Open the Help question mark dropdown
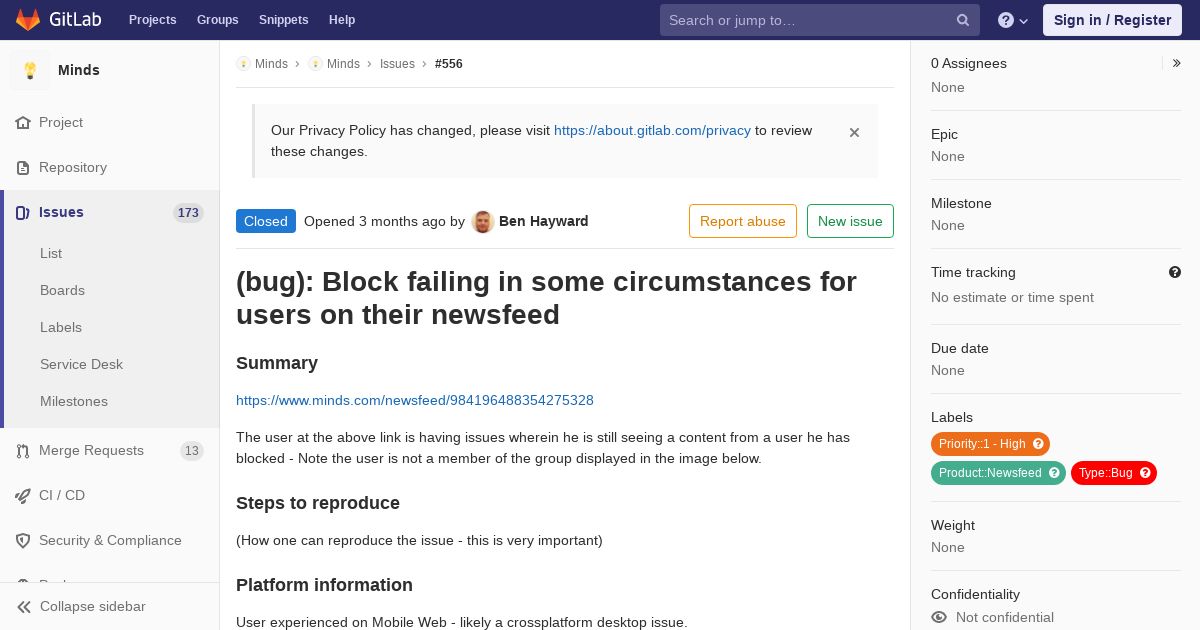This screenshot has width=1200, height=630. click(x=1013, y=20)
